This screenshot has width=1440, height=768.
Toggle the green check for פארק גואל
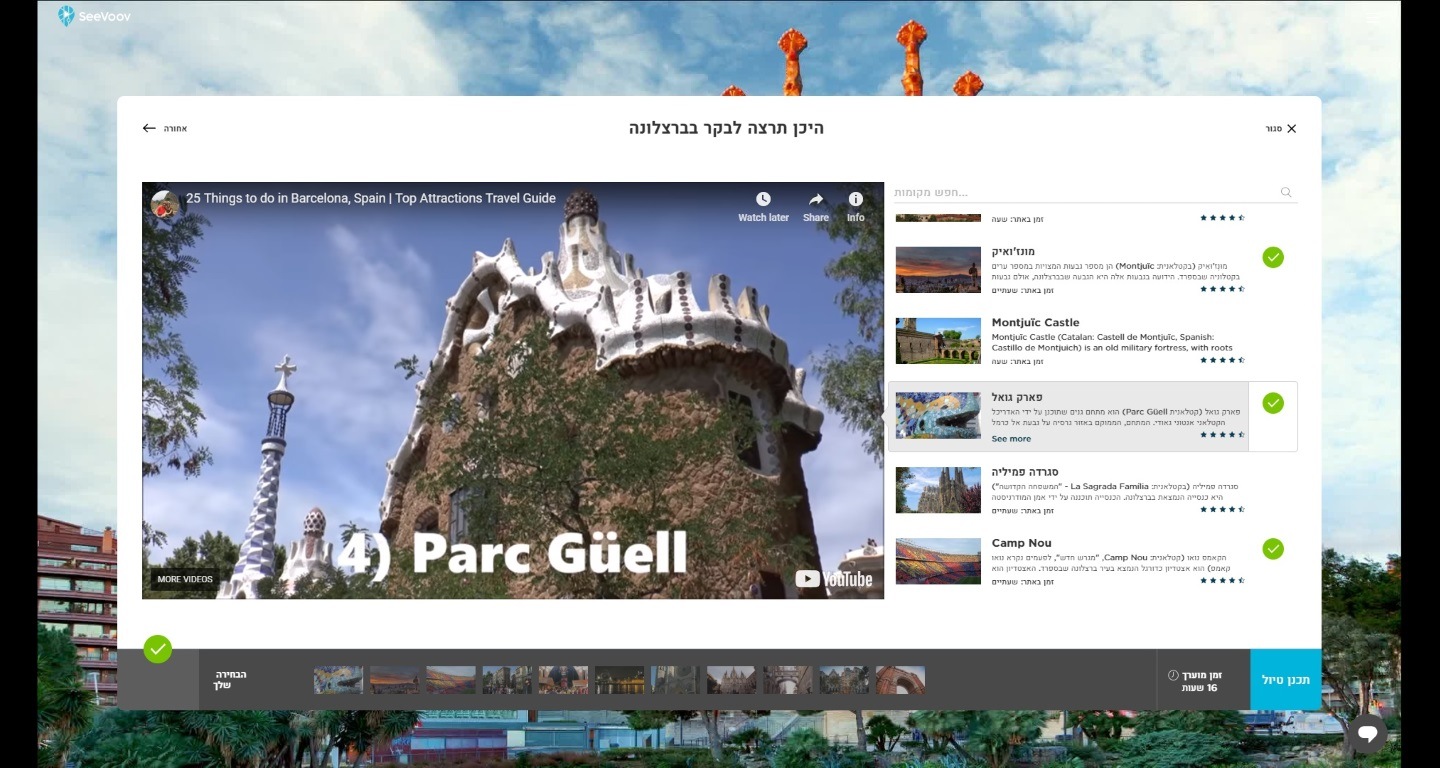pyautogui.click(x=1273, y=403)
